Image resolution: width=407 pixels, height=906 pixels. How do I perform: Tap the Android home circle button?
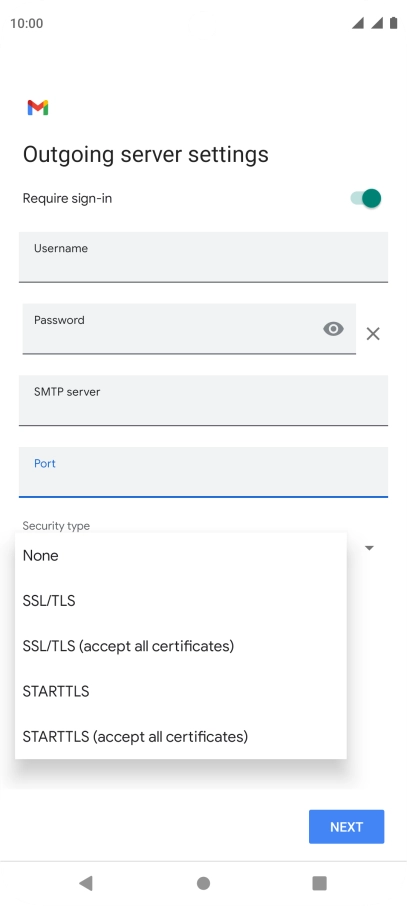click(204, 883)
